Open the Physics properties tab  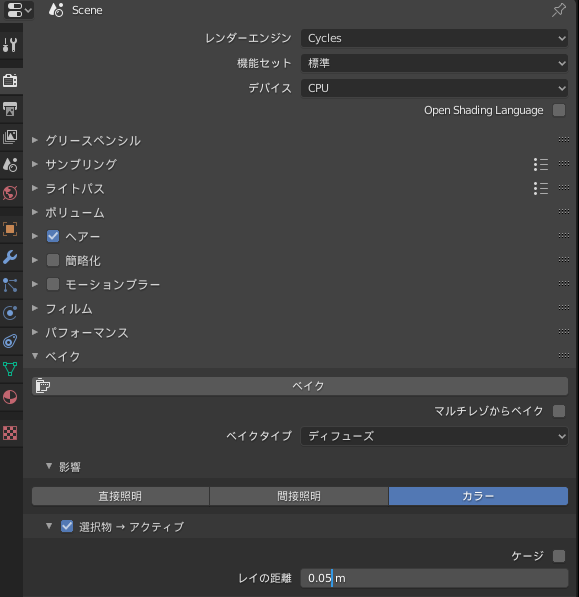[x=10, y=313]
